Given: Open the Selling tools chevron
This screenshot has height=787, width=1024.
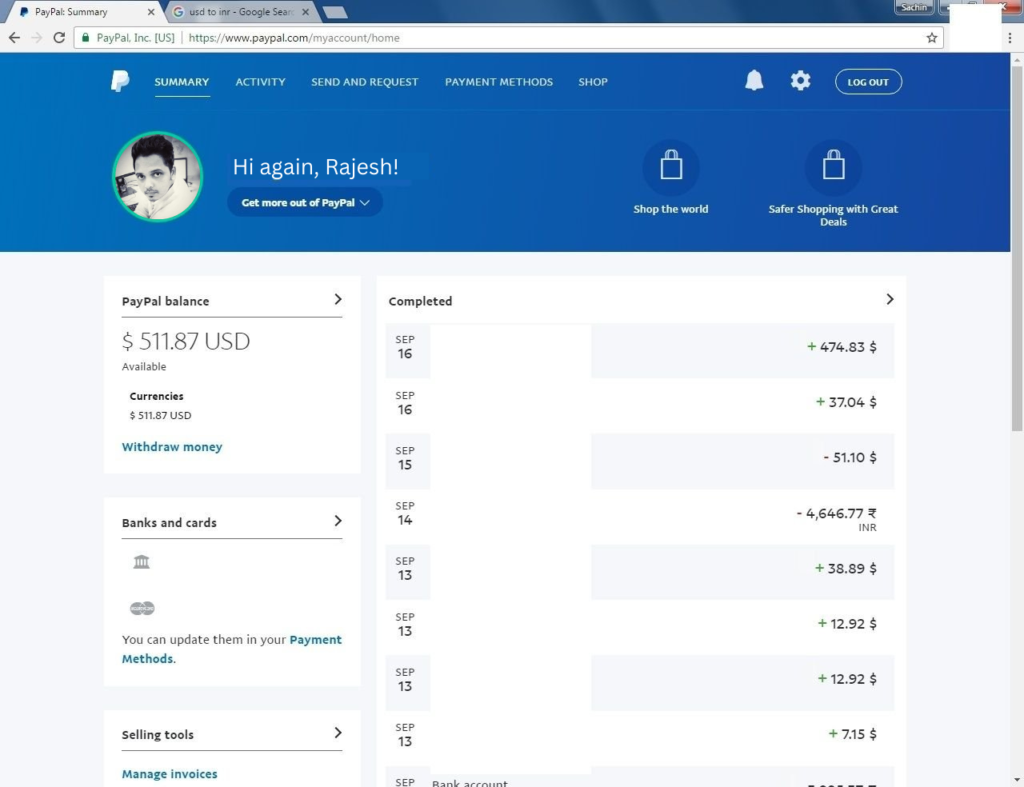Looking at the screenshot, I should tap(338, 733).
